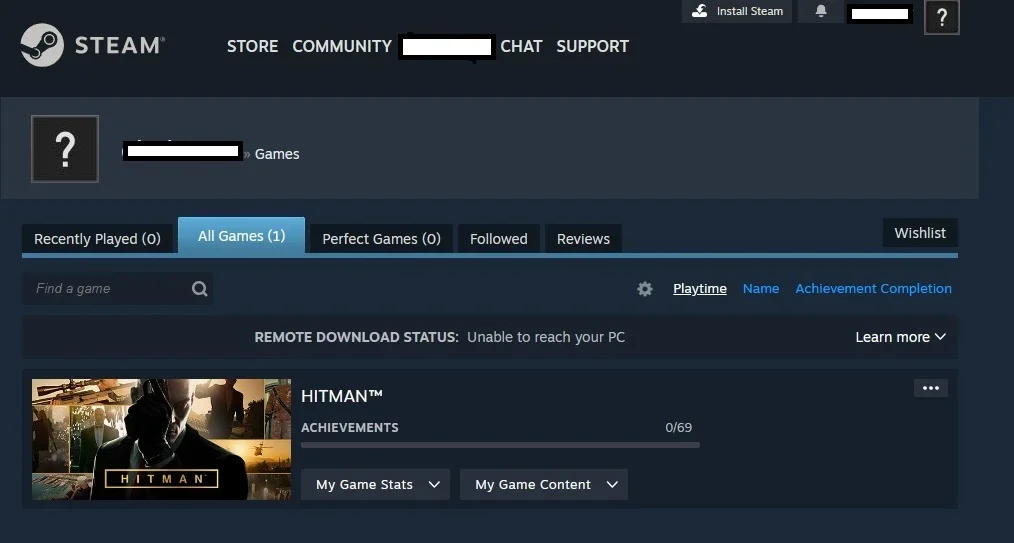1014x543 pixels.
Task: Expand Learn more about remote downloads
Action: (x=900, y=337)
